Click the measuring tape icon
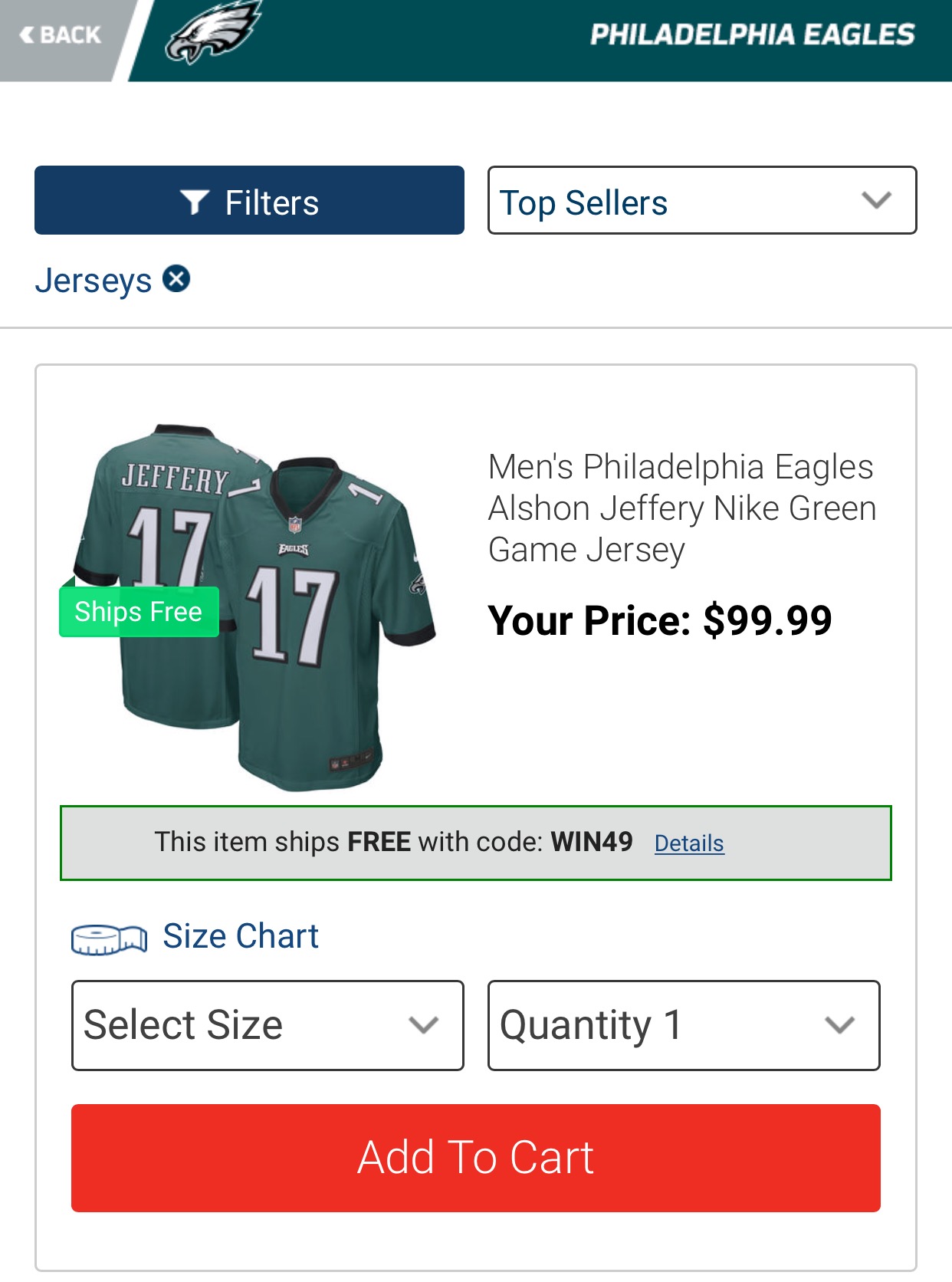Viewport: 952px width, 1282px height. pyautogui.click(x=109, y=938)
